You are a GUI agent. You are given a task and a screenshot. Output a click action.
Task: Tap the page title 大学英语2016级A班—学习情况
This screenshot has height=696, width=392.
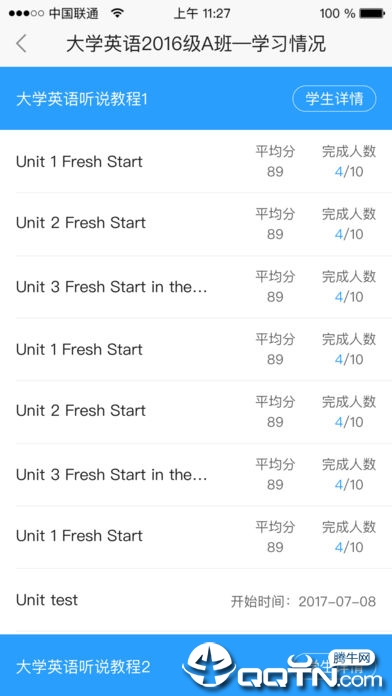click(196, 44)
